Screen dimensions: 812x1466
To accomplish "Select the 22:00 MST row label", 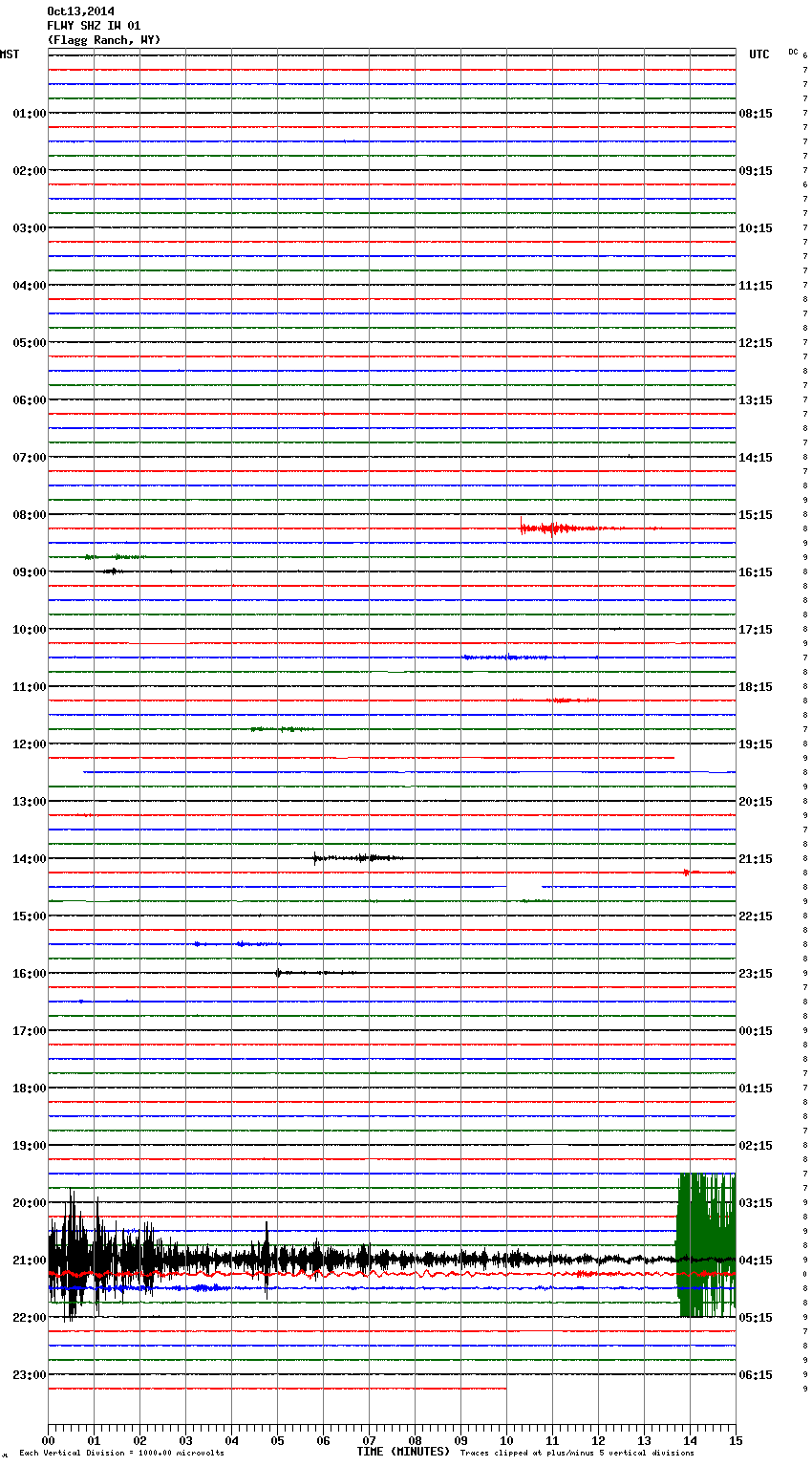I will pos(29,1318).
